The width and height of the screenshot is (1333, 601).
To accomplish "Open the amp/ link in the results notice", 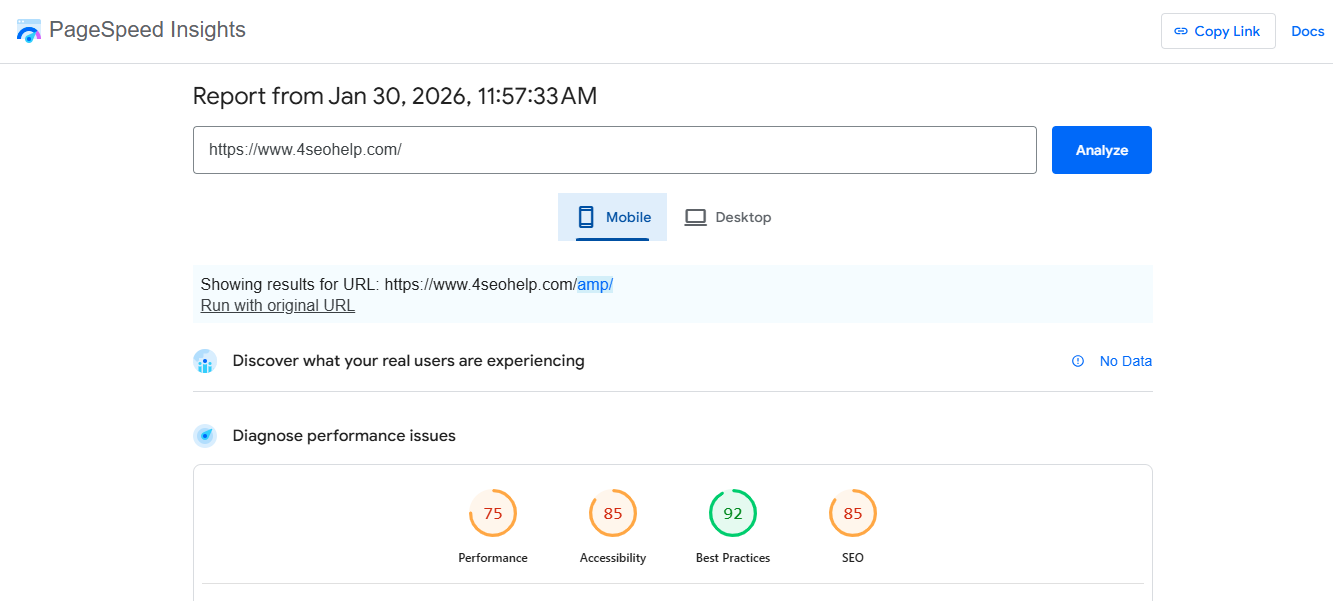I will 595,284.
